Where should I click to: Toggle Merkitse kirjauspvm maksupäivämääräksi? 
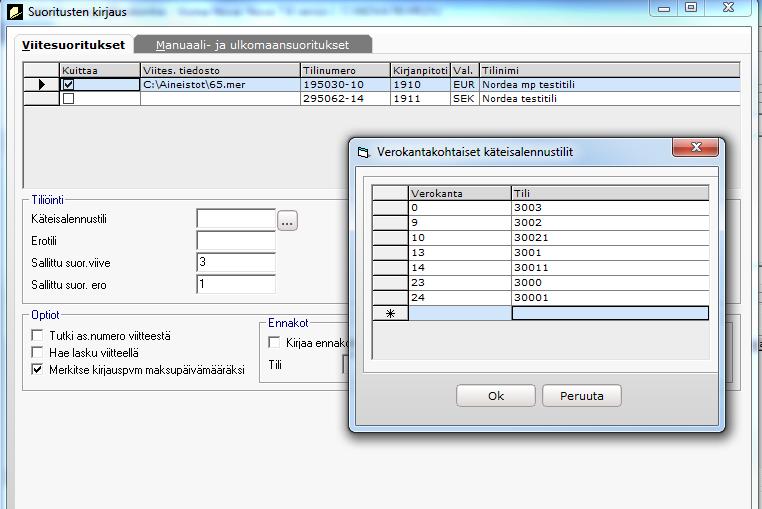[37, 369]
